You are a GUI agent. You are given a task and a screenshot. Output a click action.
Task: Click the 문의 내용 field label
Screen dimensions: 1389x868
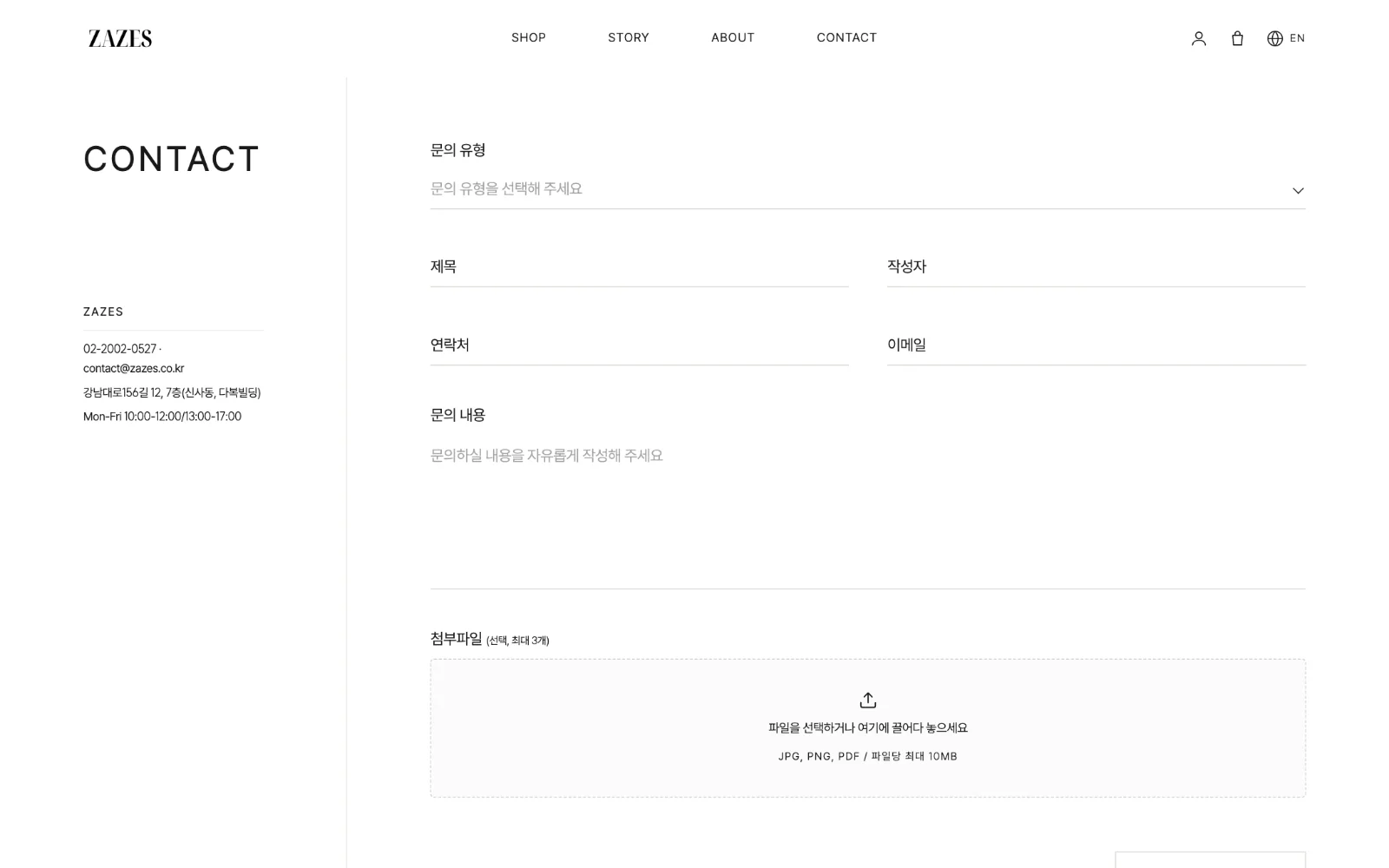coord(458,415)
